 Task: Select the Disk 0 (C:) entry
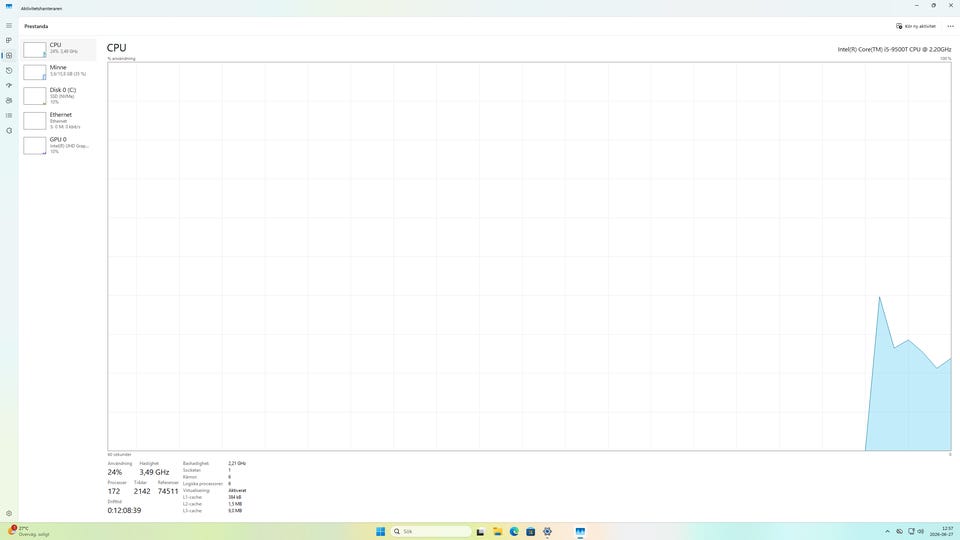(x=59, y=96)
